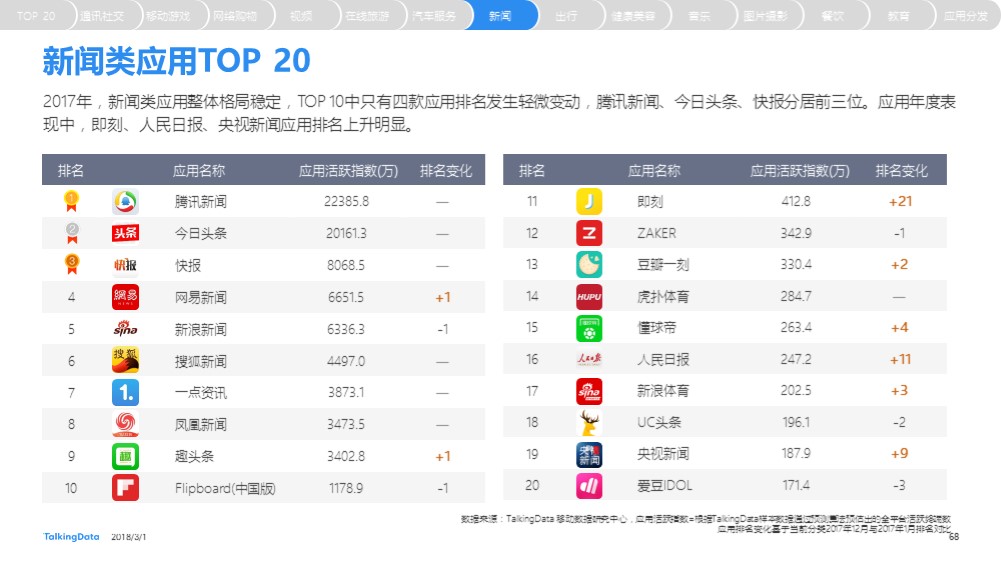This screenshot has height=563, width=1001.
Task: Switch to the 通讯社交 tab
Action: click(x=102, y=15)
